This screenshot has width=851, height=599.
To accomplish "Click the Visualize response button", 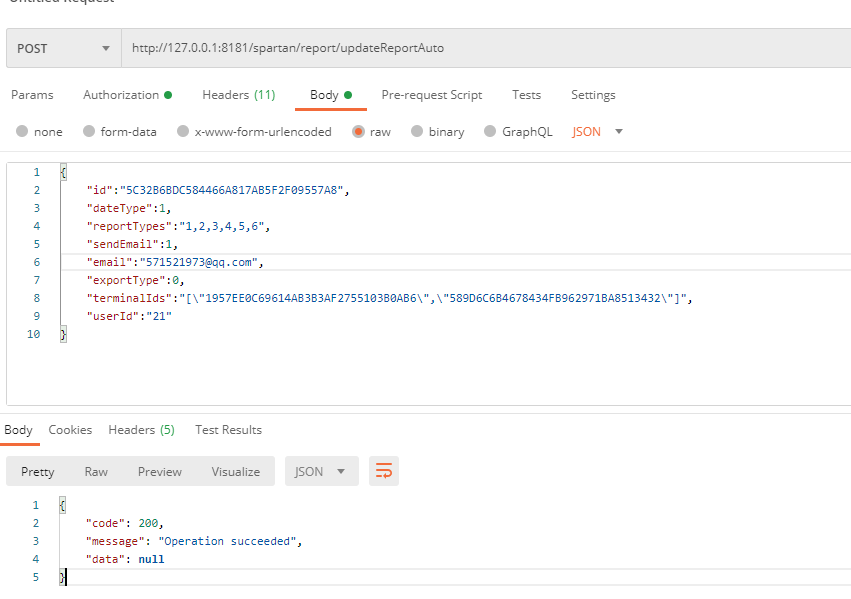I will coord(235,471).
